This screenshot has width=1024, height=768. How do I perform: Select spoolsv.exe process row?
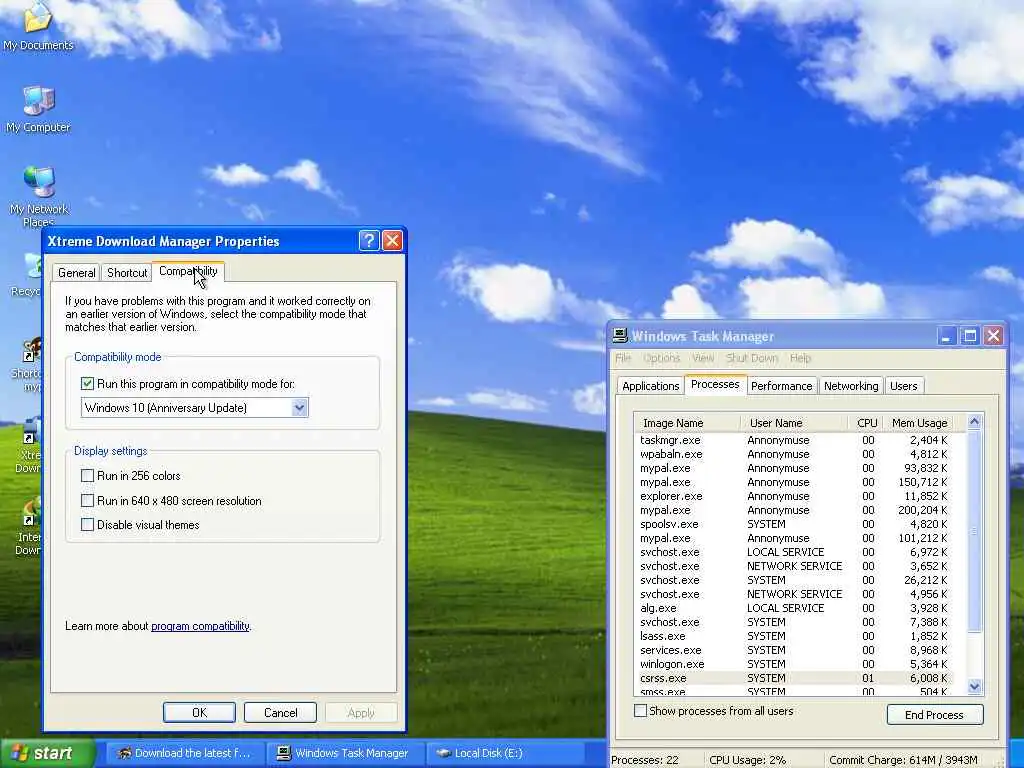click(x=793, y=524)
